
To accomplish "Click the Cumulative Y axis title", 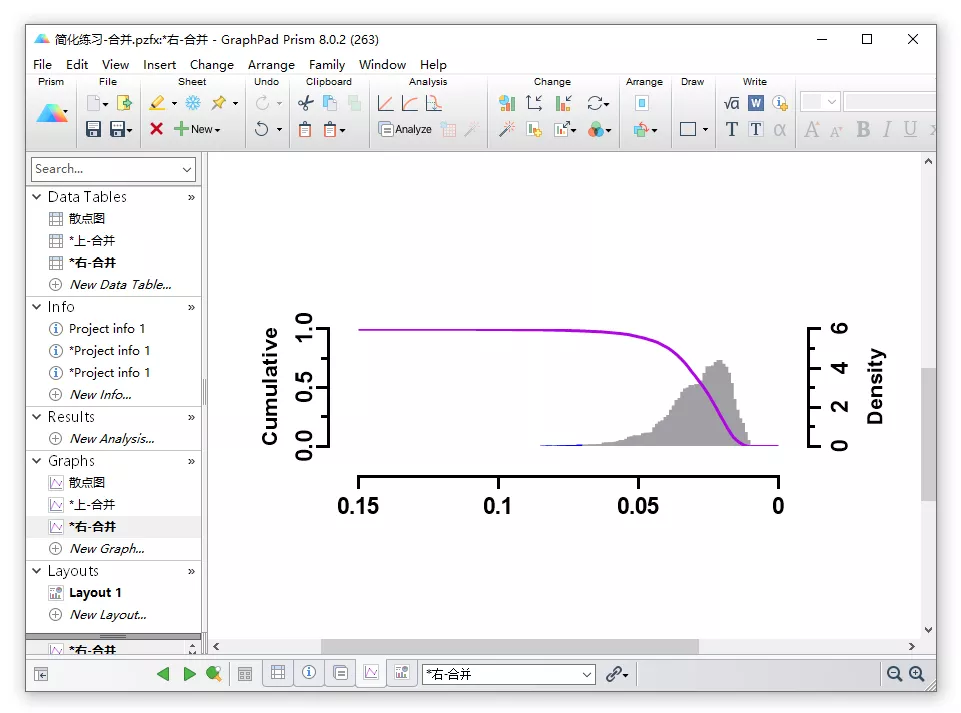I will coord(270,386).
